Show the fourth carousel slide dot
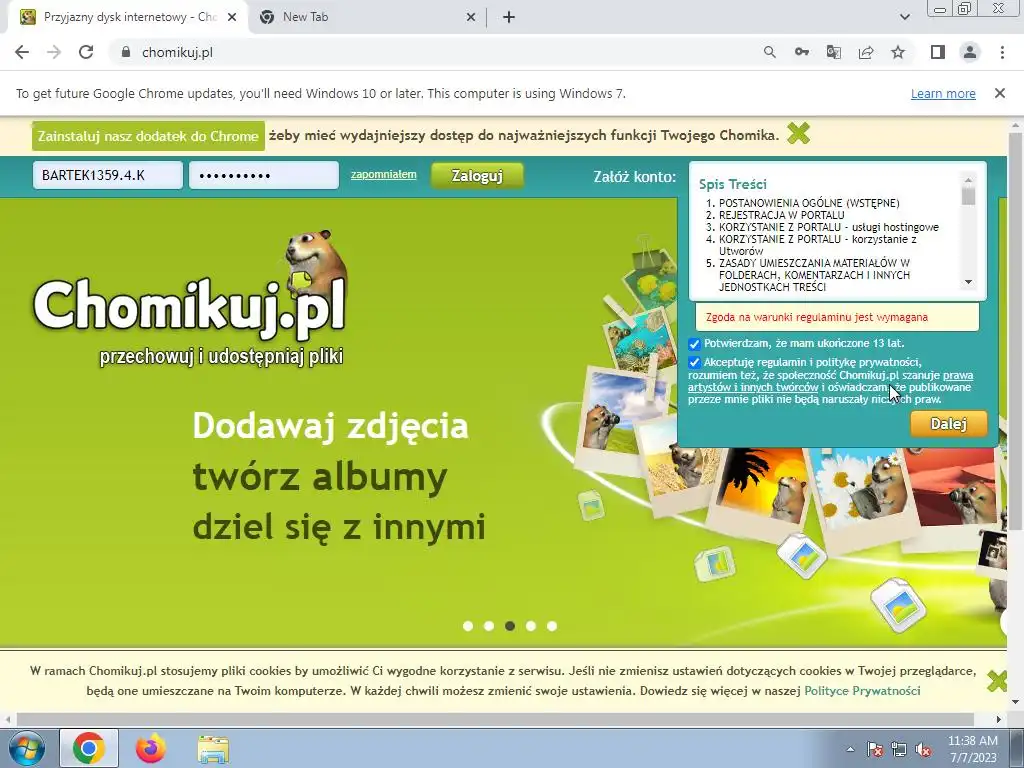 (x=531, y=626)
